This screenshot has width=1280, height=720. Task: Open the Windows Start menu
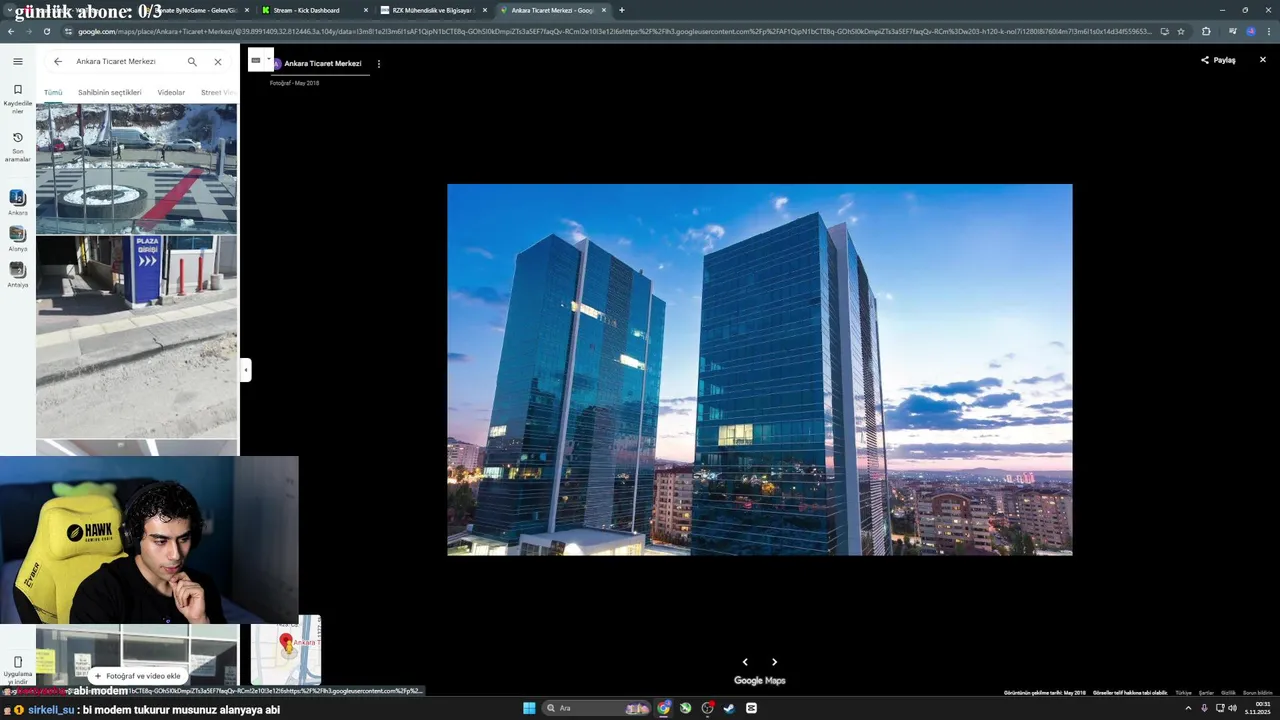(x=529, y=708)
